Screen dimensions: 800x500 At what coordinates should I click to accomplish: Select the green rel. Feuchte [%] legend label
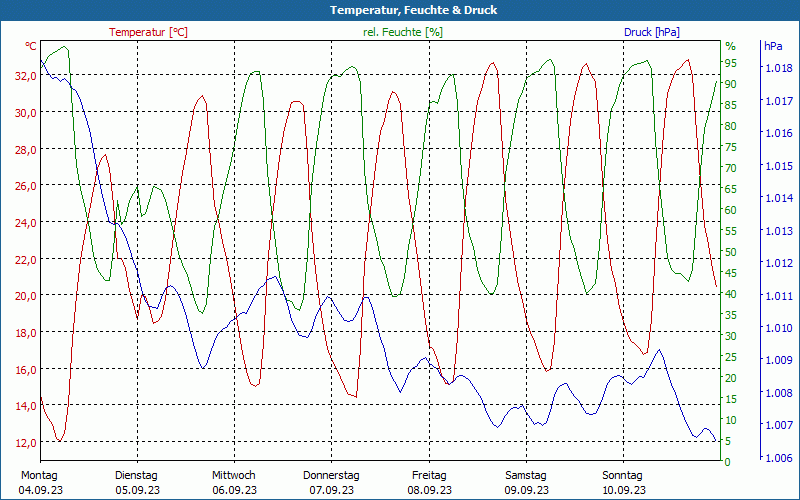pyautogui.click(x=404, y=32)
